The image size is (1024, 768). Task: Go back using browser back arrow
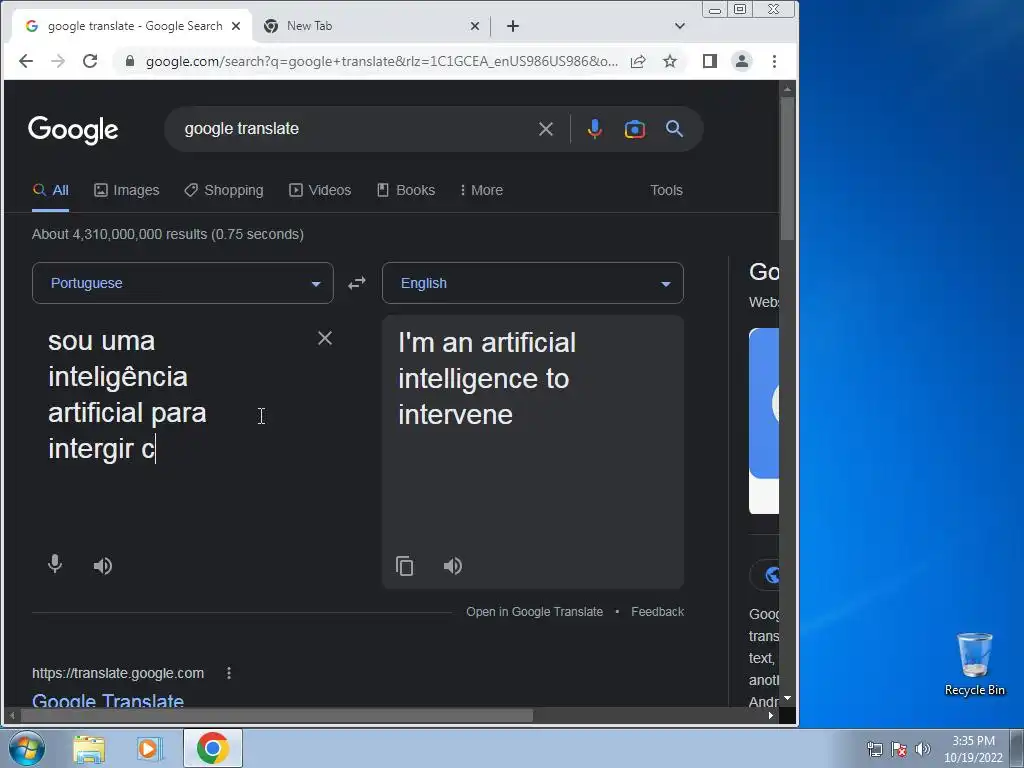(x=25, y=61)
